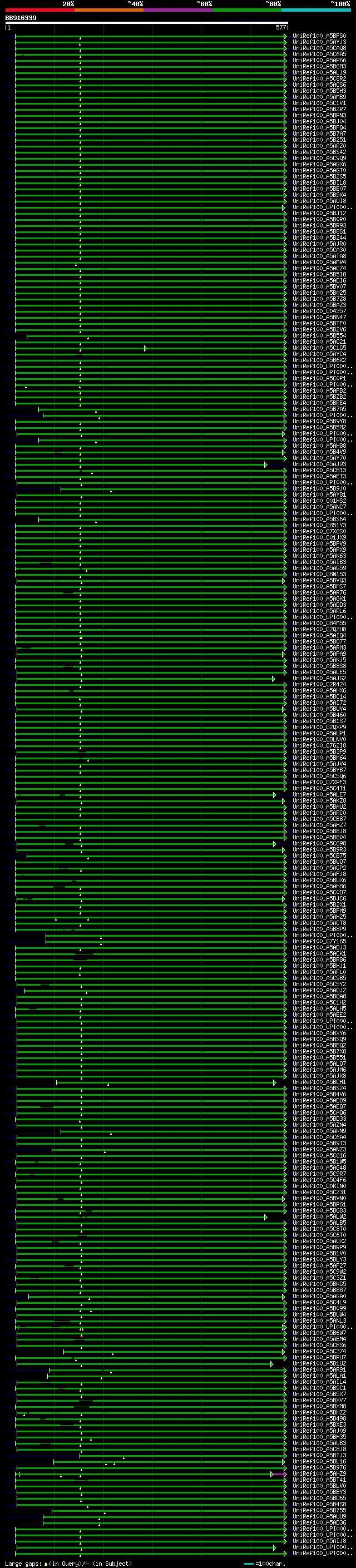Viewport: 356px width, 1568px height.
Task: Select the UniRef100_A5BM64 entry
Action: click(x=319, y=758)
